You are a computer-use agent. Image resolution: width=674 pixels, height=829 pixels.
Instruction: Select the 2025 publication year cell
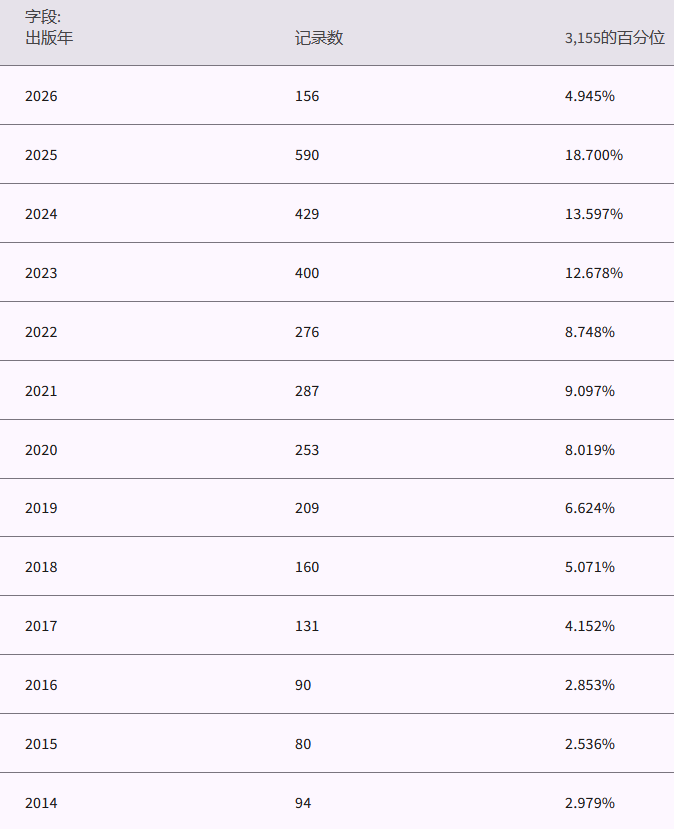(41, 156)
